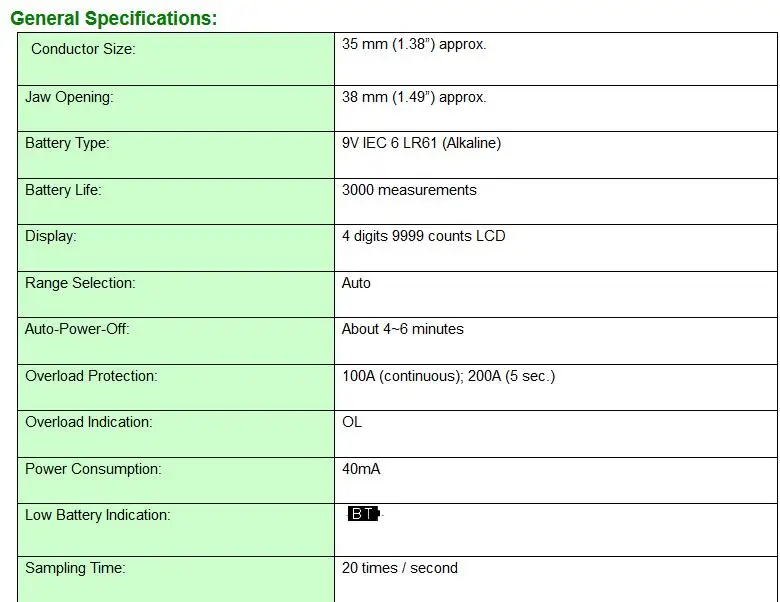The width and height of the screenshot is (780, 602).
Task: Click the 100A (continuous); 200A (5 sec.) value
Action: tap(448, 376)
